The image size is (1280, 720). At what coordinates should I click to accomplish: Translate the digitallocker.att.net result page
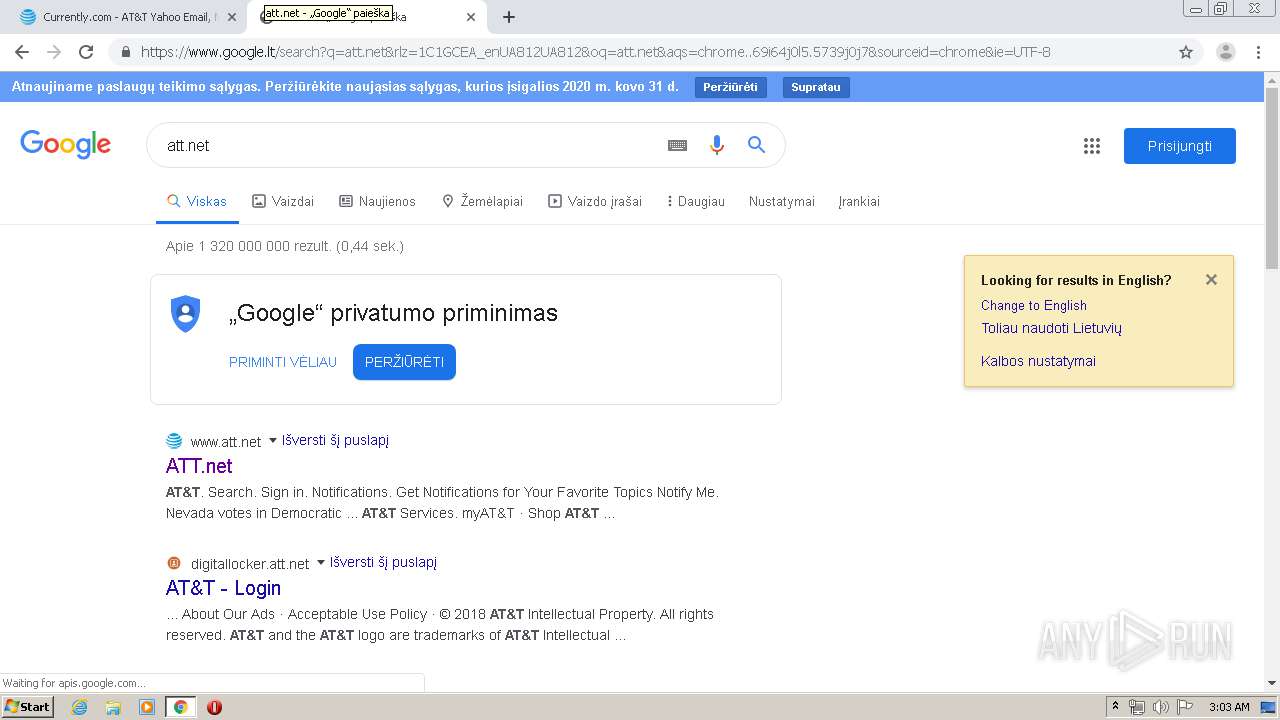point(383,562)
